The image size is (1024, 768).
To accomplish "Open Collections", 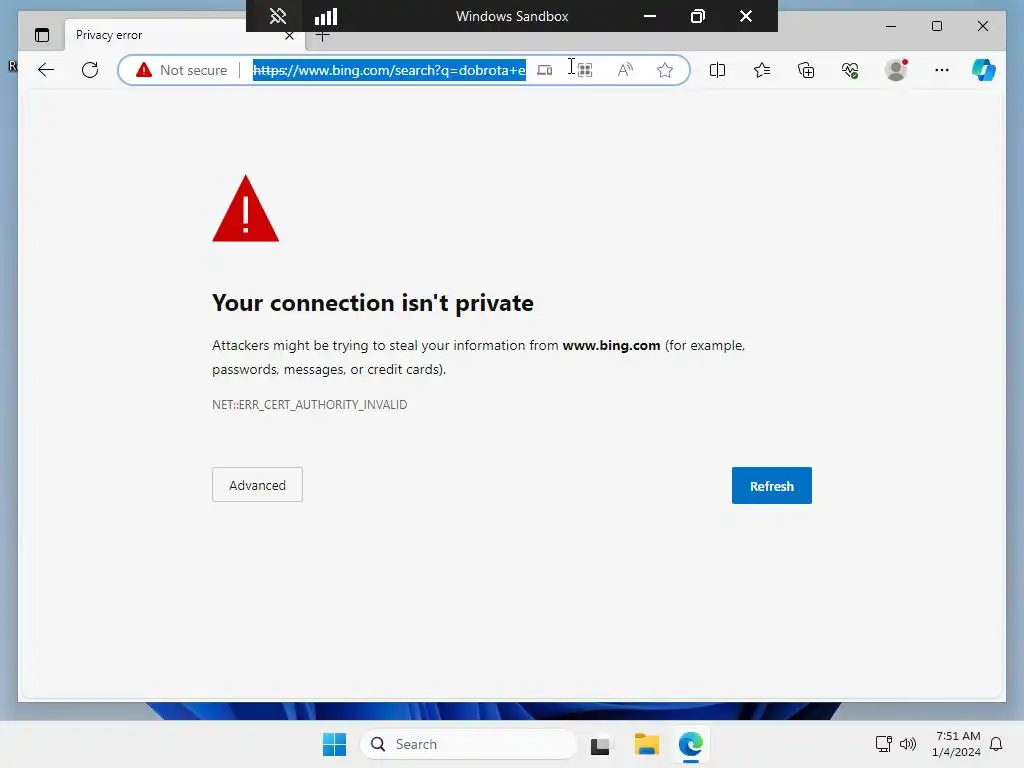I will click(x=806, y=70).
